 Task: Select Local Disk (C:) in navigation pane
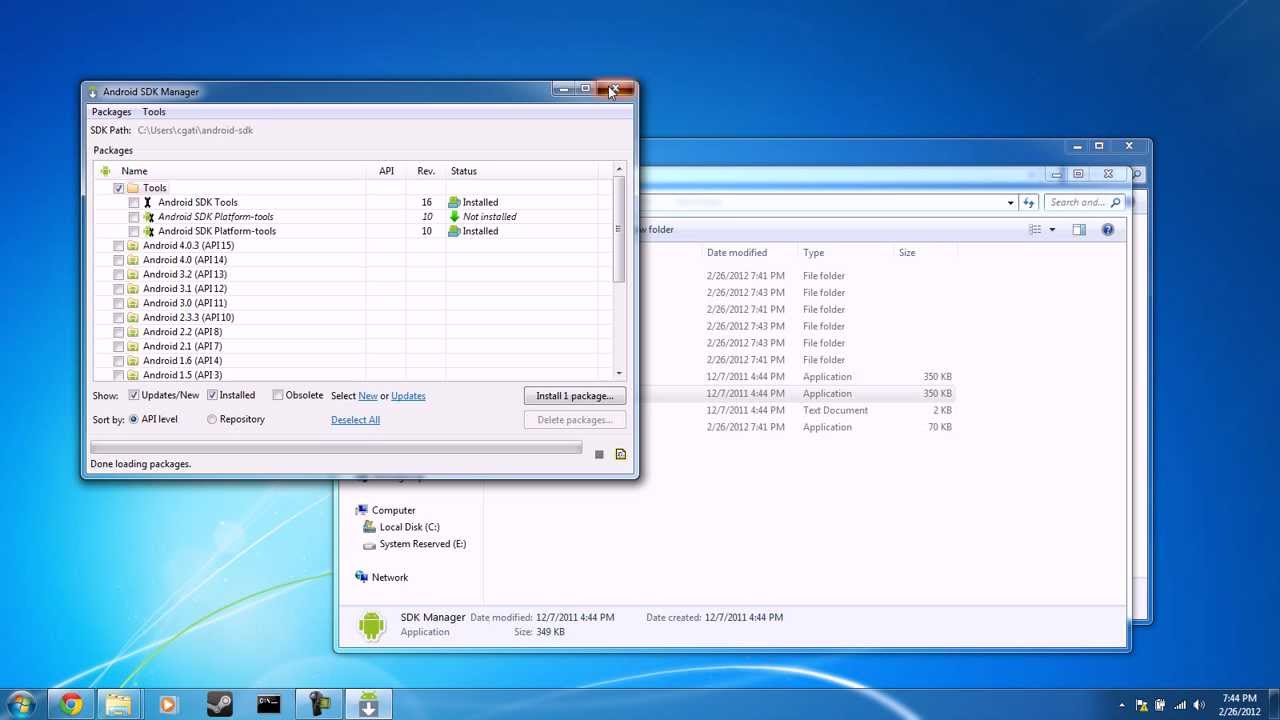click(x=409, y=527)
